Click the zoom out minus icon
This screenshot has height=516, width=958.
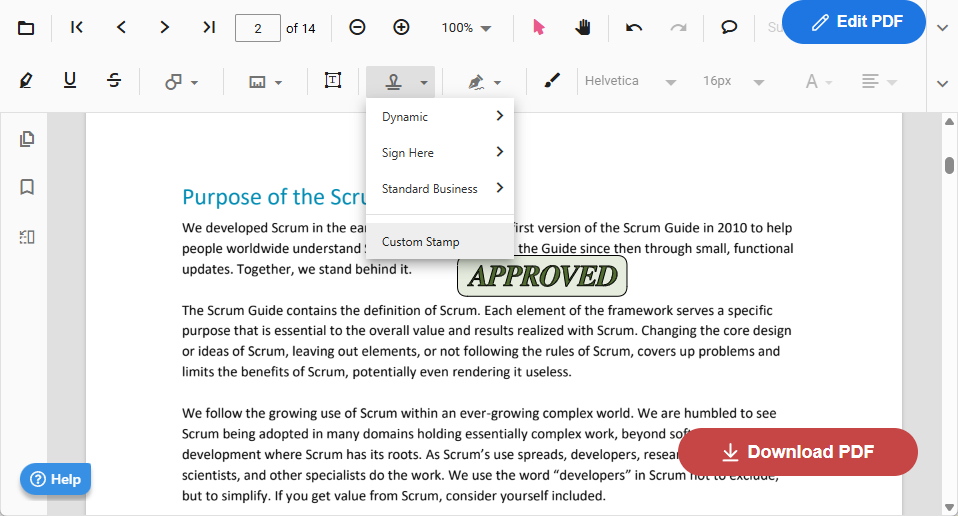[357, 28]
